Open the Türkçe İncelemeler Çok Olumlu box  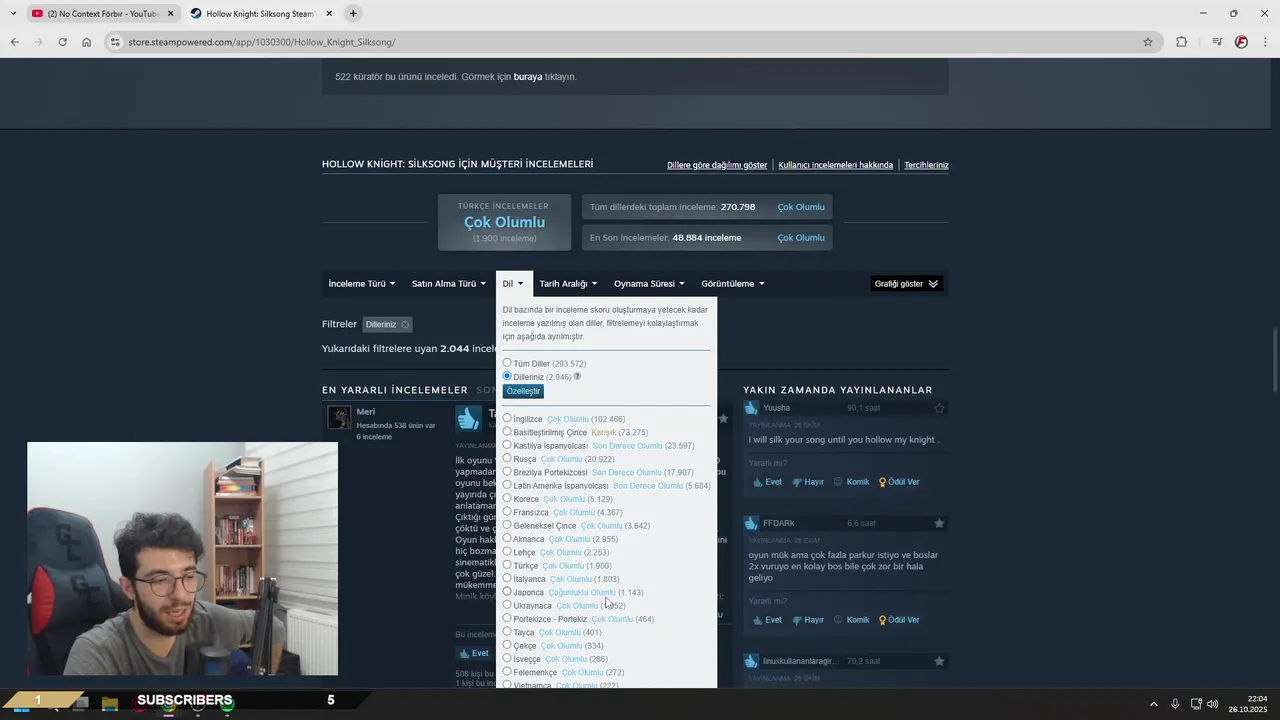click(505, 222)
